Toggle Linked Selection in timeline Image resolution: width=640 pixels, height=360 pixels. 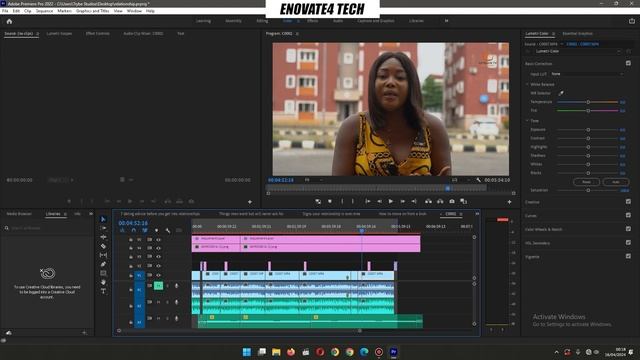[x=145, y=231]
